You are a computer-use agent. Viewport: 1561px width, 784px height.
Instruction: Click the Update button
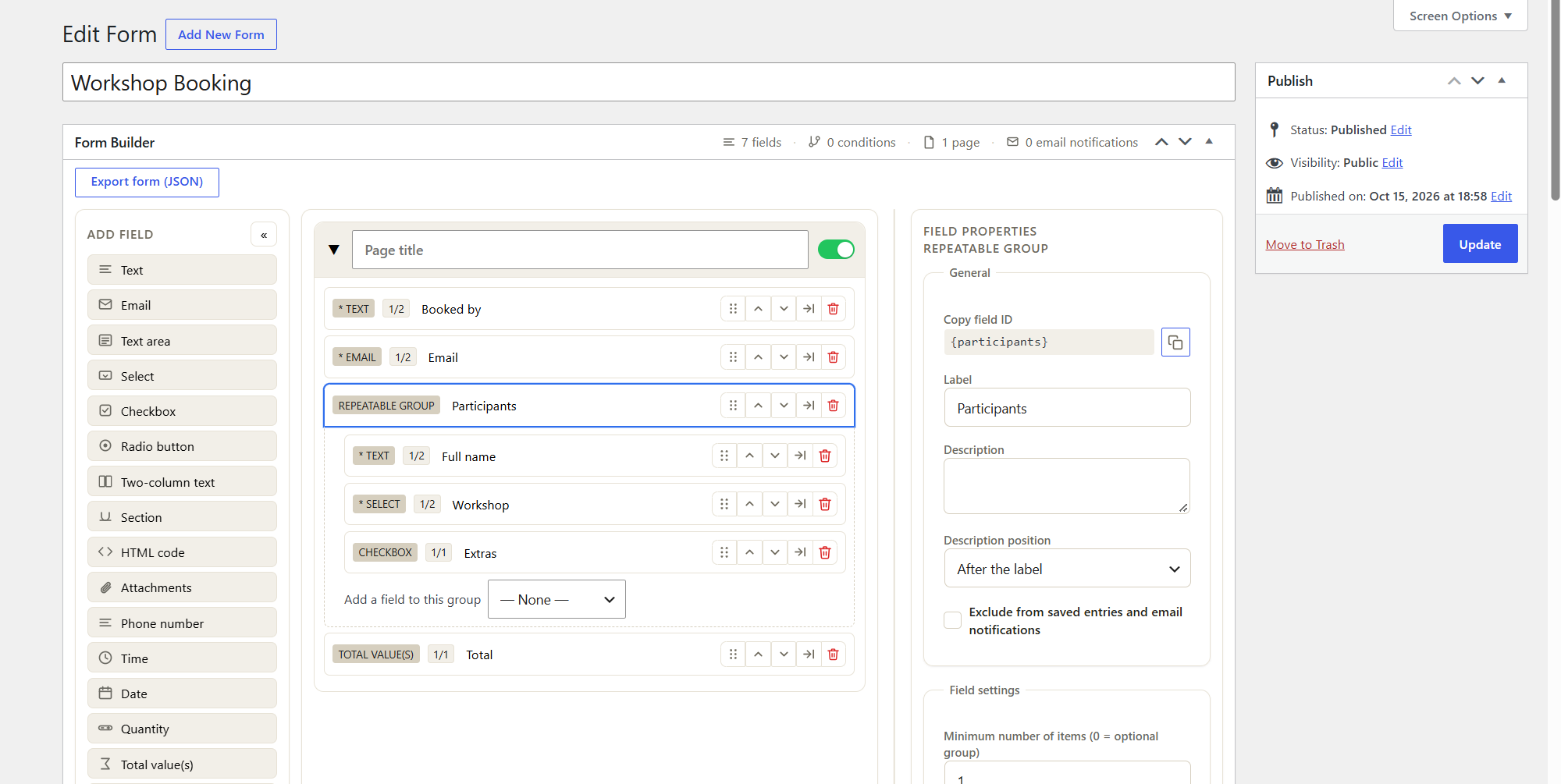1480,244
